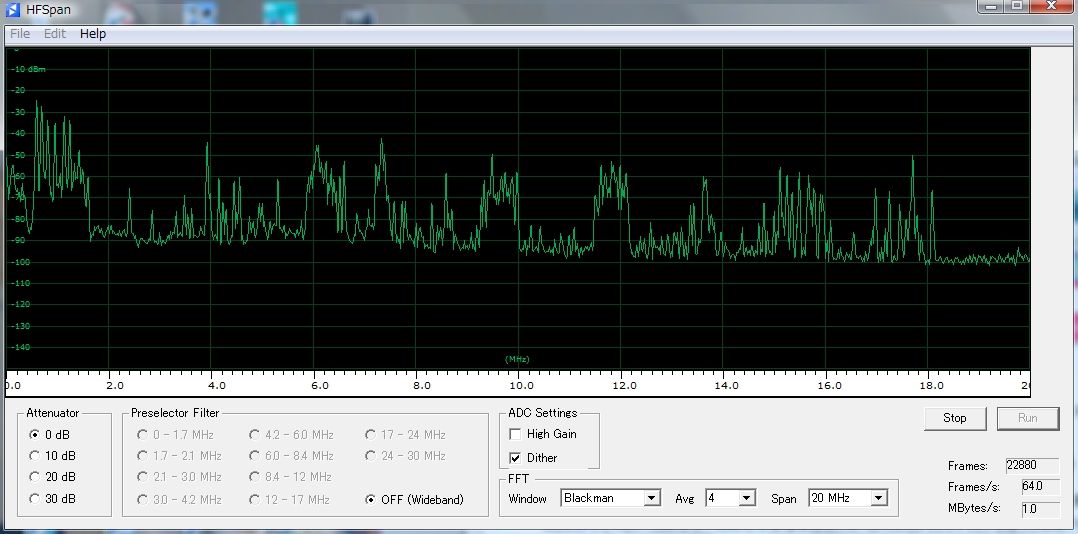Open the Edit menu
Screen dimensions: 1078x534
pos(55,33)
